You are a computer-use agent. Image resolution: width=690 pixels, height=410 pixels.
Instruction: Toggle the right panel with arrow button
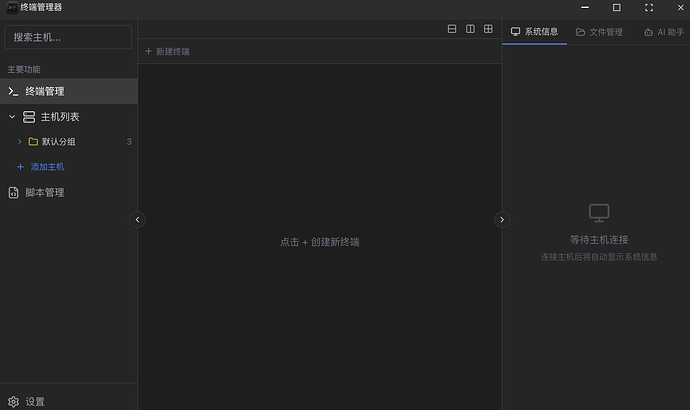click(502, 219)
